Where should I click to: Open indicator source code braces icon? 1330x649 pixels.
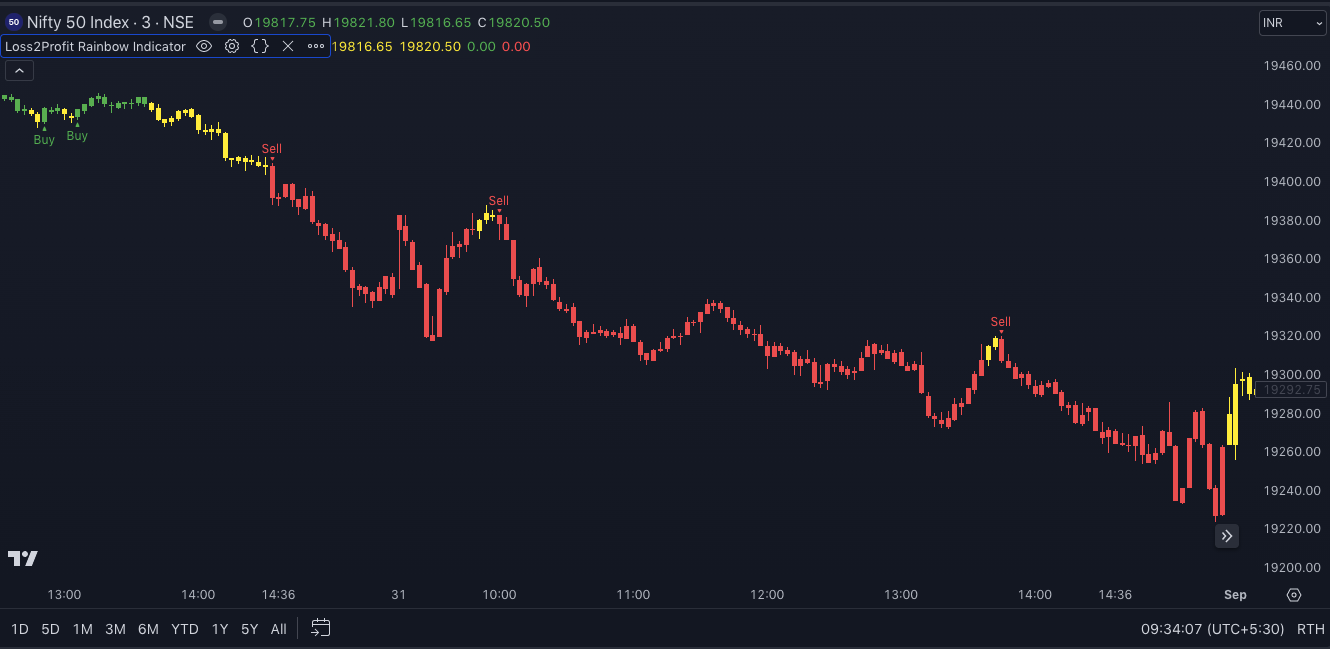[260, 46]
